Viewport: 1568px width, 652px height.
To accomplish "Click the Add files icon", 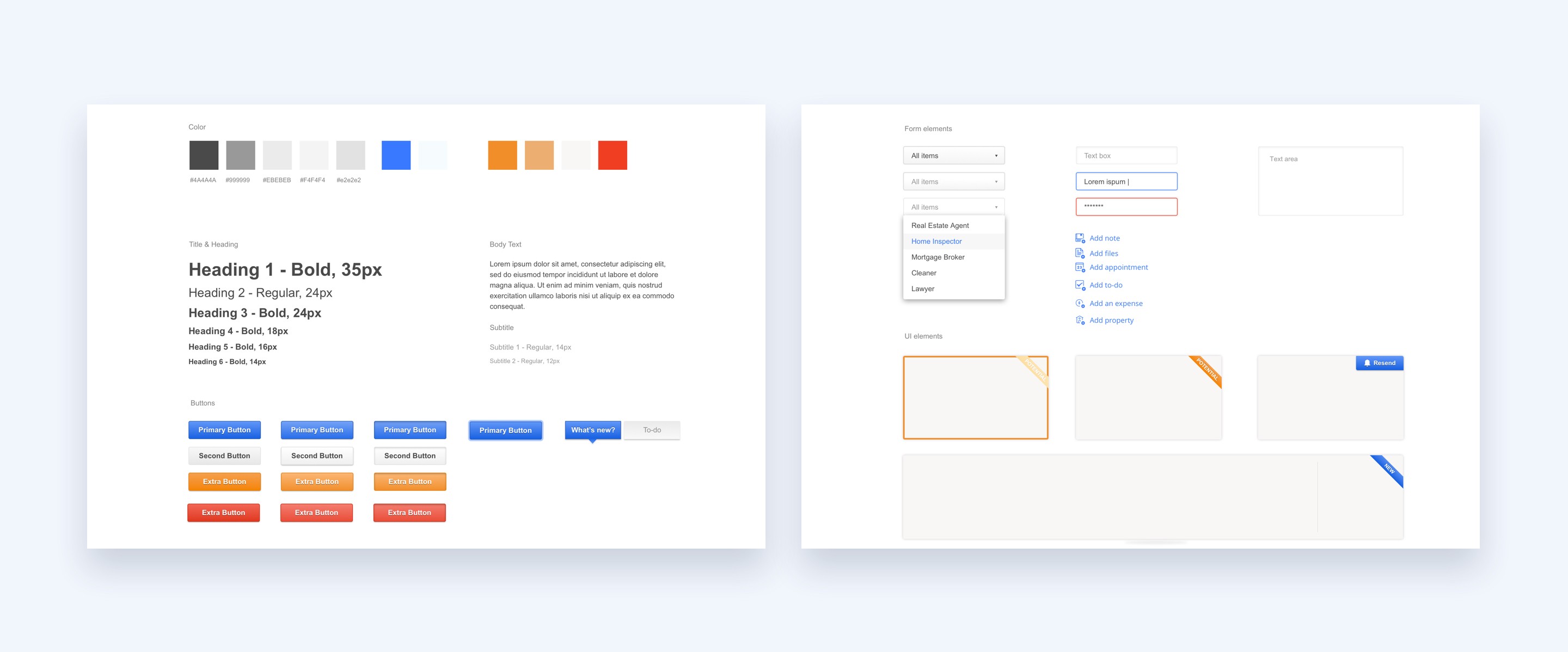I will click(1079, 253).
